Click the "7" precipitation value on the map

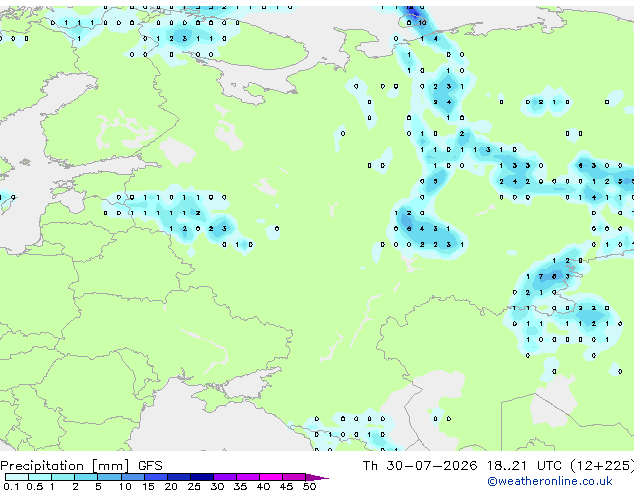coord(541,277)
